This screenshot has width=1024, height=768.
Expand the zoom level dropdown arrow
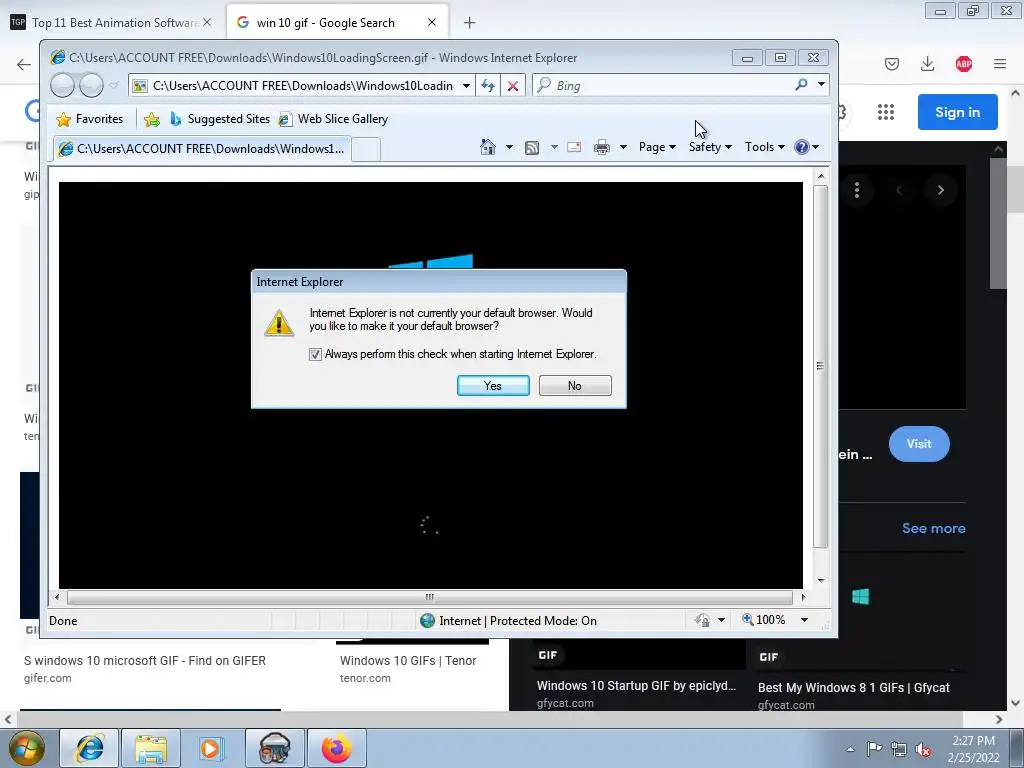click(805, 620)
